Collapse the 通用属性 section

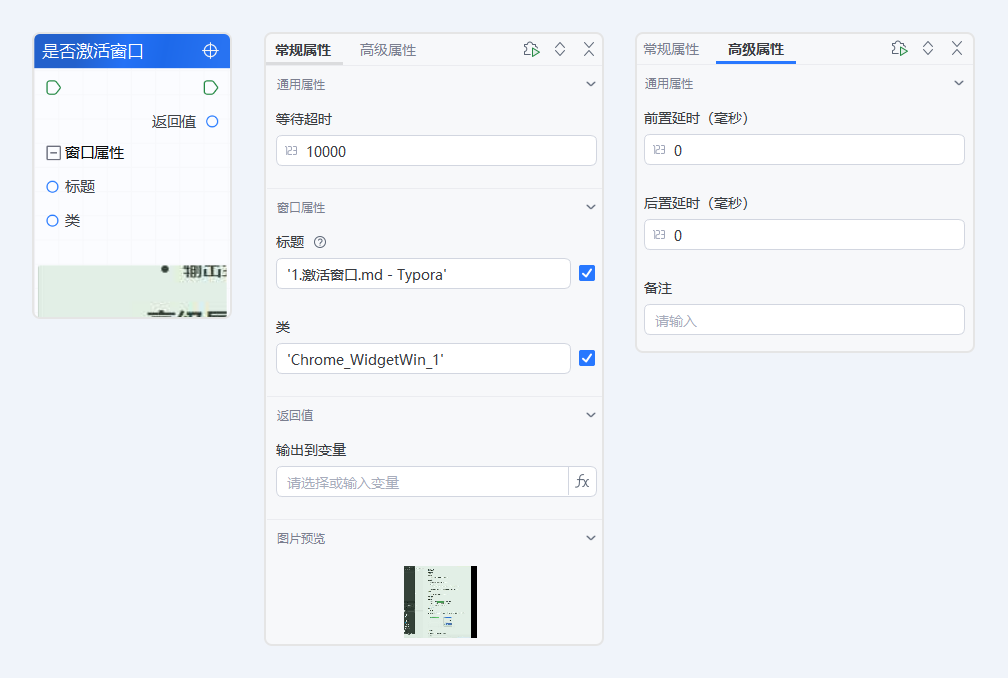(x=590, y=84)
